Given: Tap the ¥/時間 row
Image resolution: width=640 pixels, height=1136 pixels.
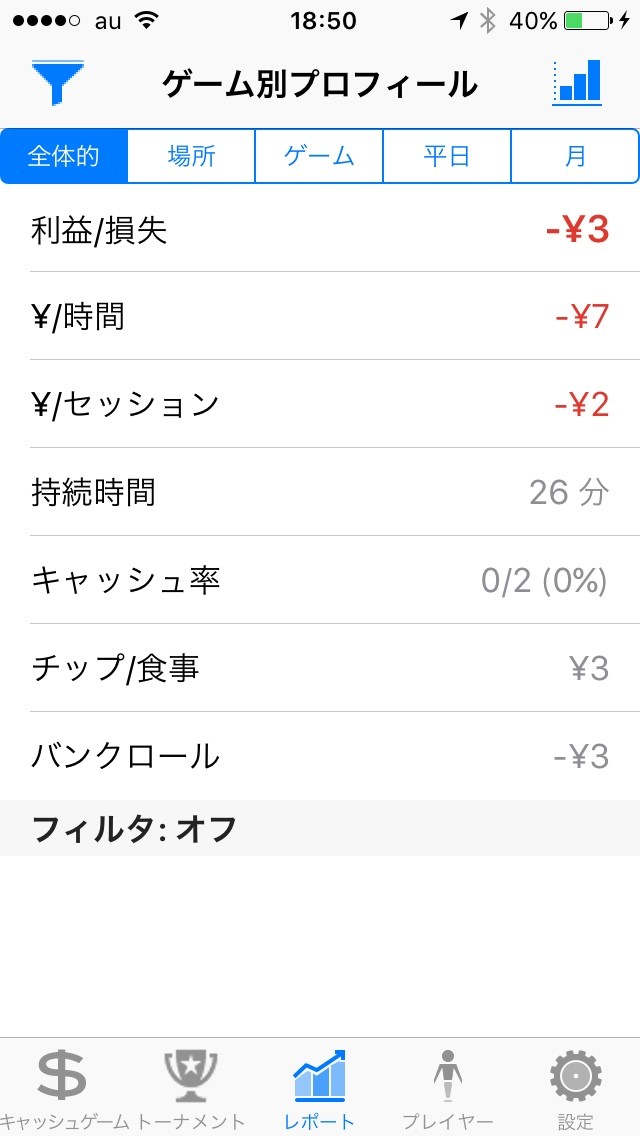Looking at the screenshot, I should [320, 317].
